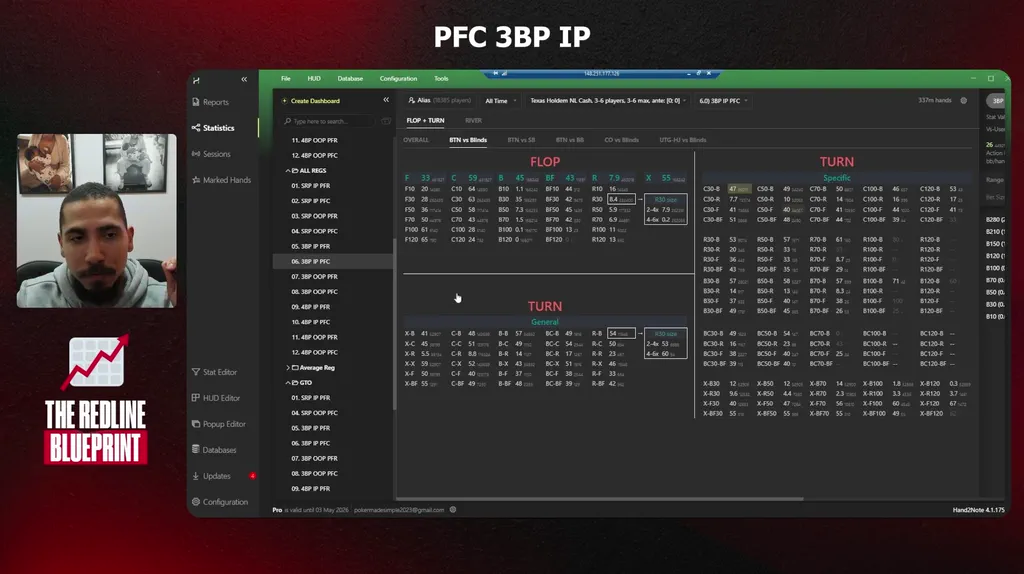
Task: Click the pokermadesimple2023@gmail.com status text
Action: point(399,510)
